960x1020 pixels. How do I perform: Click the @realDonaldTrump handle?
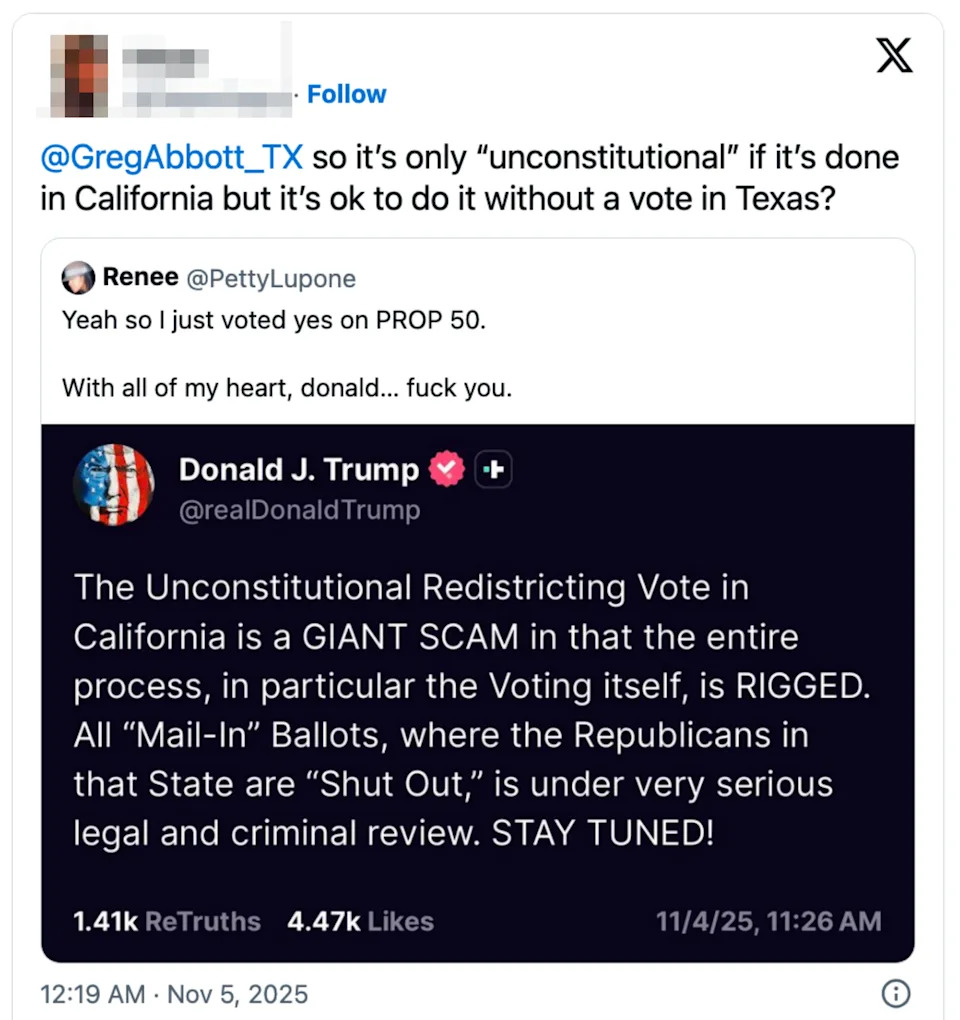click(x=299, y=510)
